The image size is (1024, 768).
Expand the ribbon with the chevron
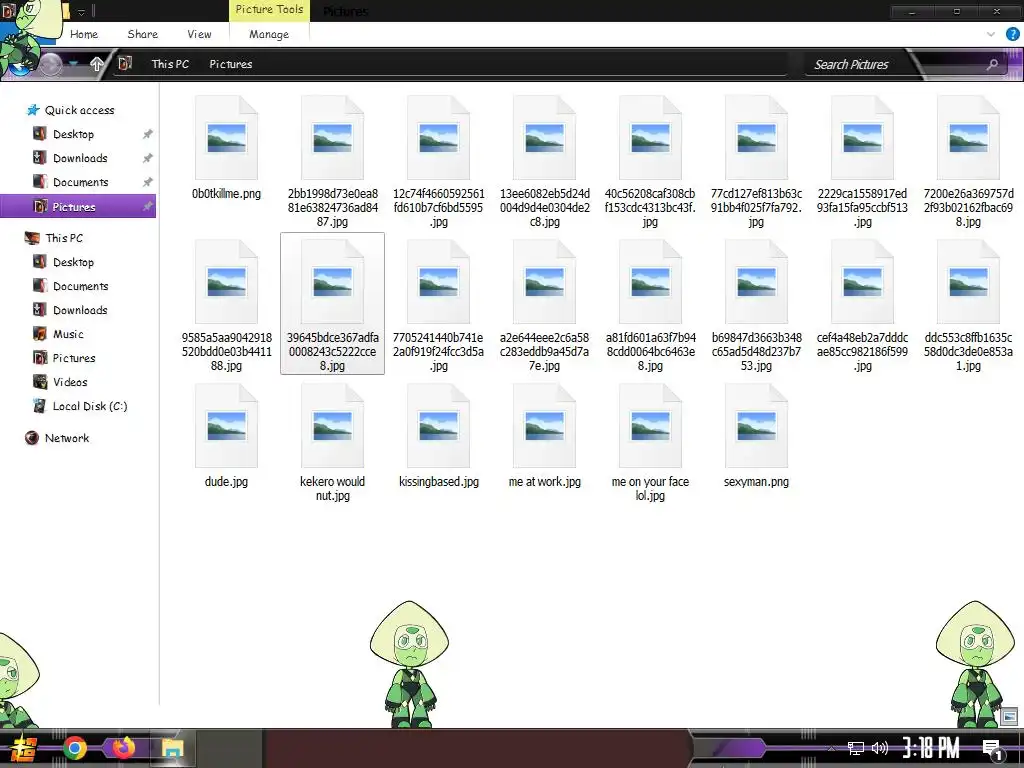[991, 34]
